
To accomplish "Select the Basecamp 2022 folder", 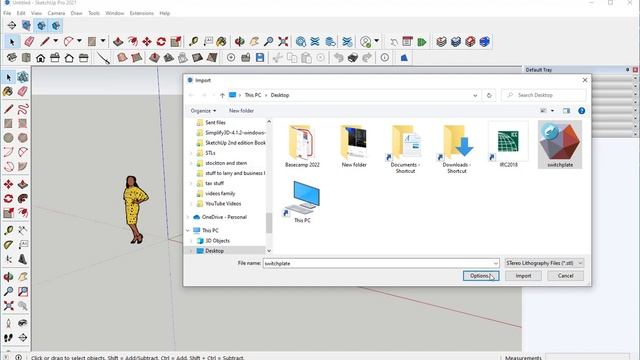I will click(x=302, y=147).
